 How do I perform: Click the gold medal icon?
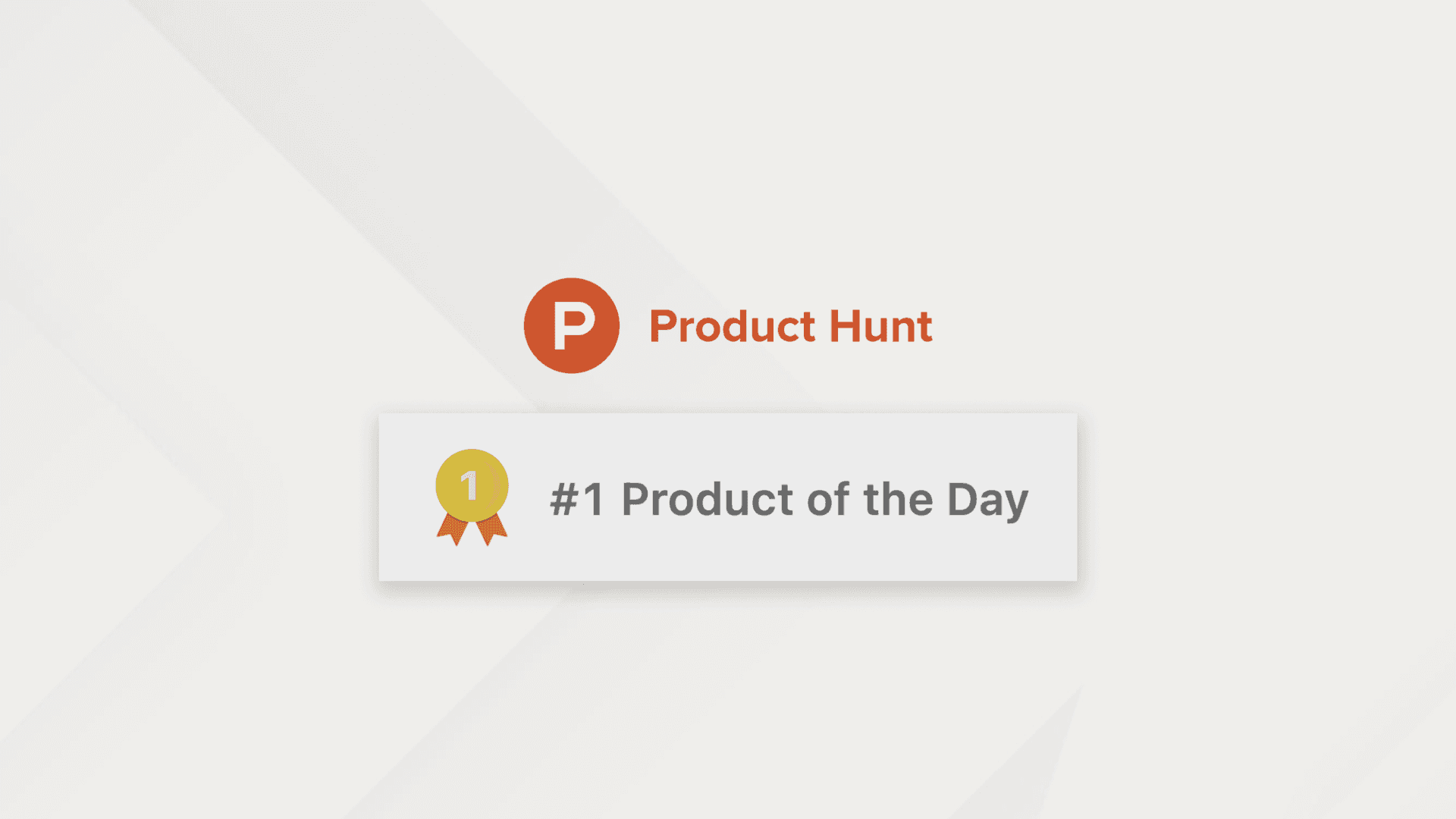(472, 497)
